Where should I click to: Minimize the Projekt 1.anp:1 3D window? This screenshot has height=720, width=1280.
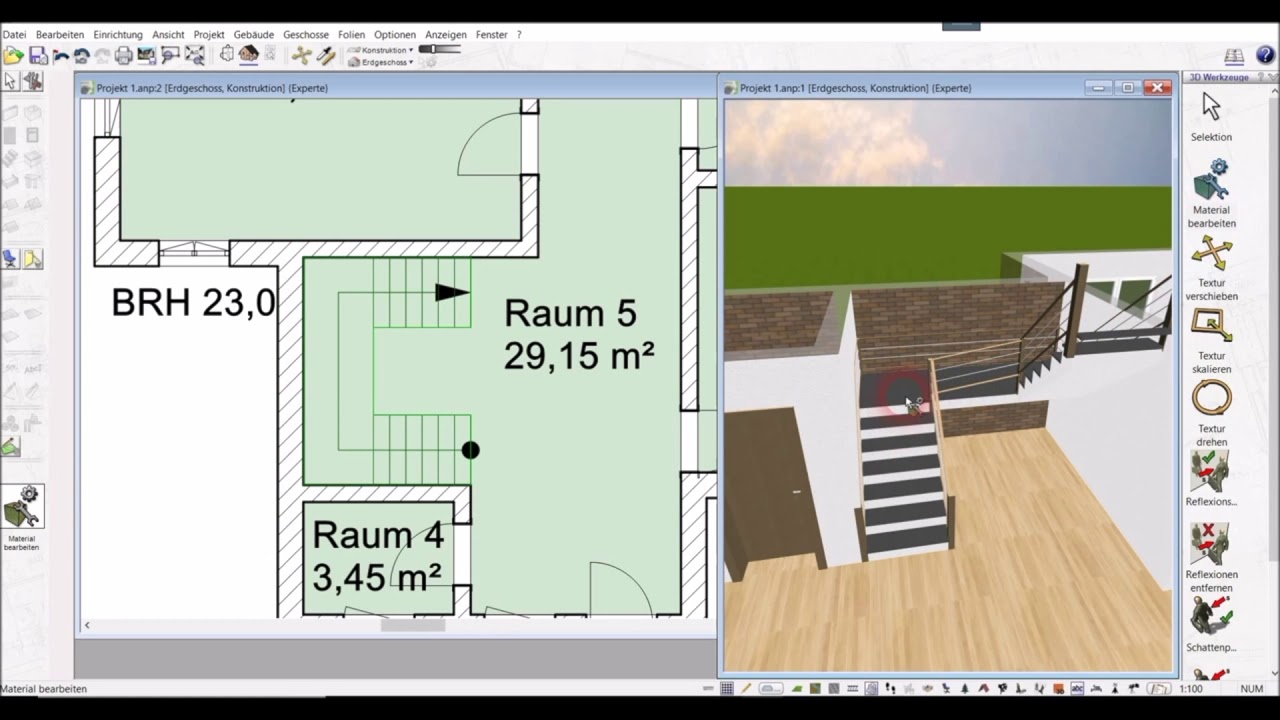(x=1099, y=88)
